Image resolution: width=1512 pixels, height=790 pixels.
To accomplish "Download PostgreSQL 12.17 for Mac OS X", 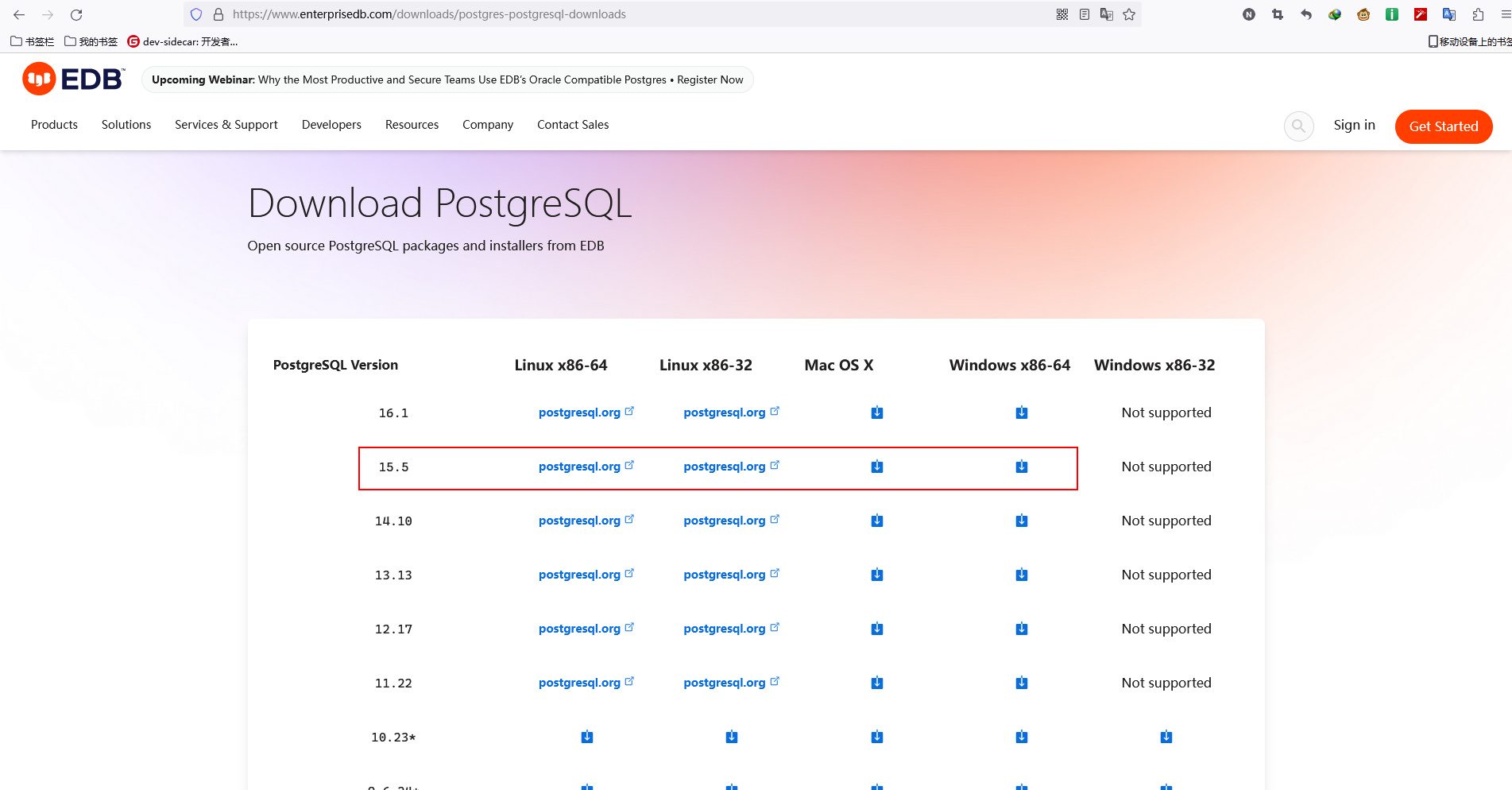I will (x=877, y=629).
